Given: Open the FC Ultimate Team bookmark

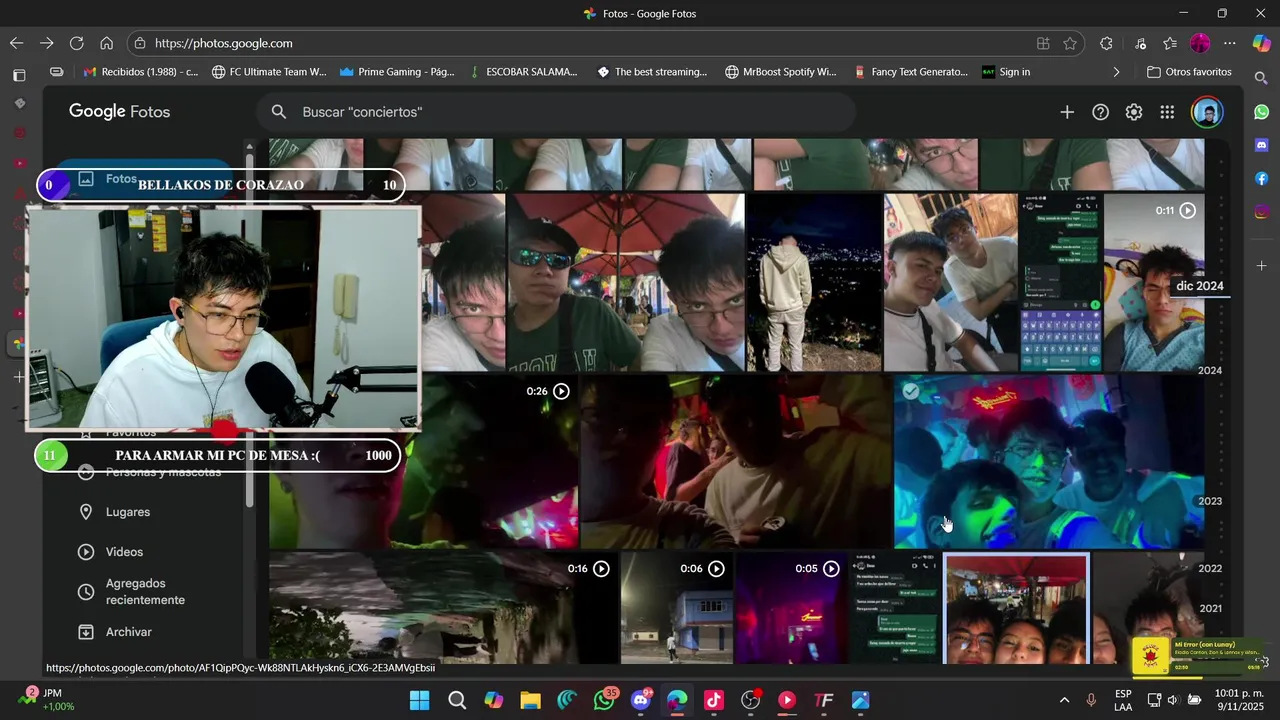Looking at the screenshot, I should pos(269,72).
